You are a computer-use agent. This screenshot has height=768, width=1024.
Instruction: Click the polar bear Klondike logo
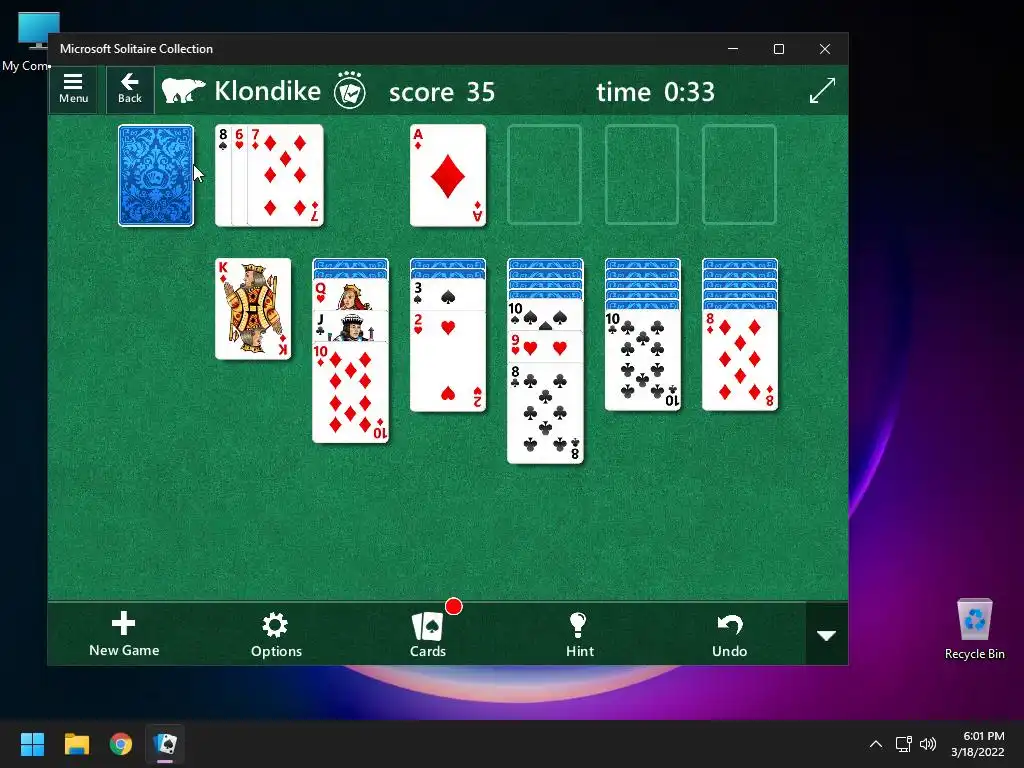[183, 90]
